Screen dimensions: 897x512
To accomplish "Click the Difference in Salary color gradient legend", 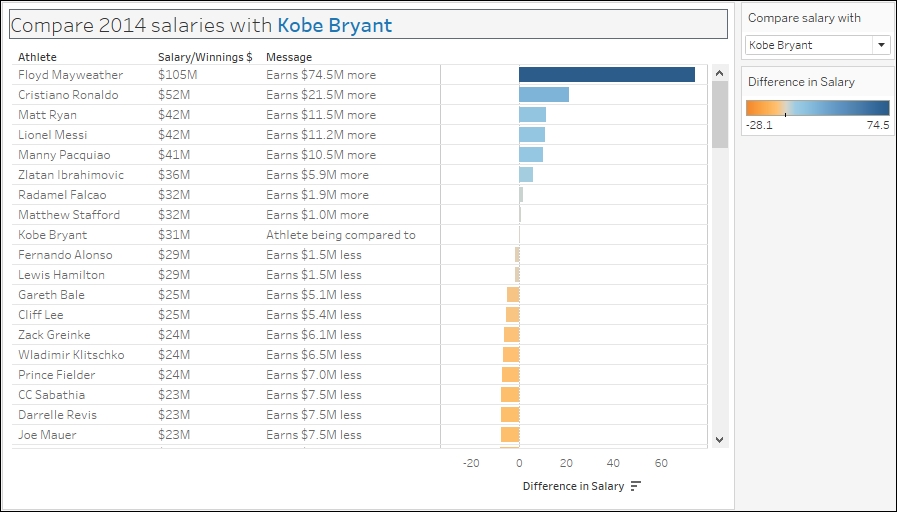I will click(817, 108).
